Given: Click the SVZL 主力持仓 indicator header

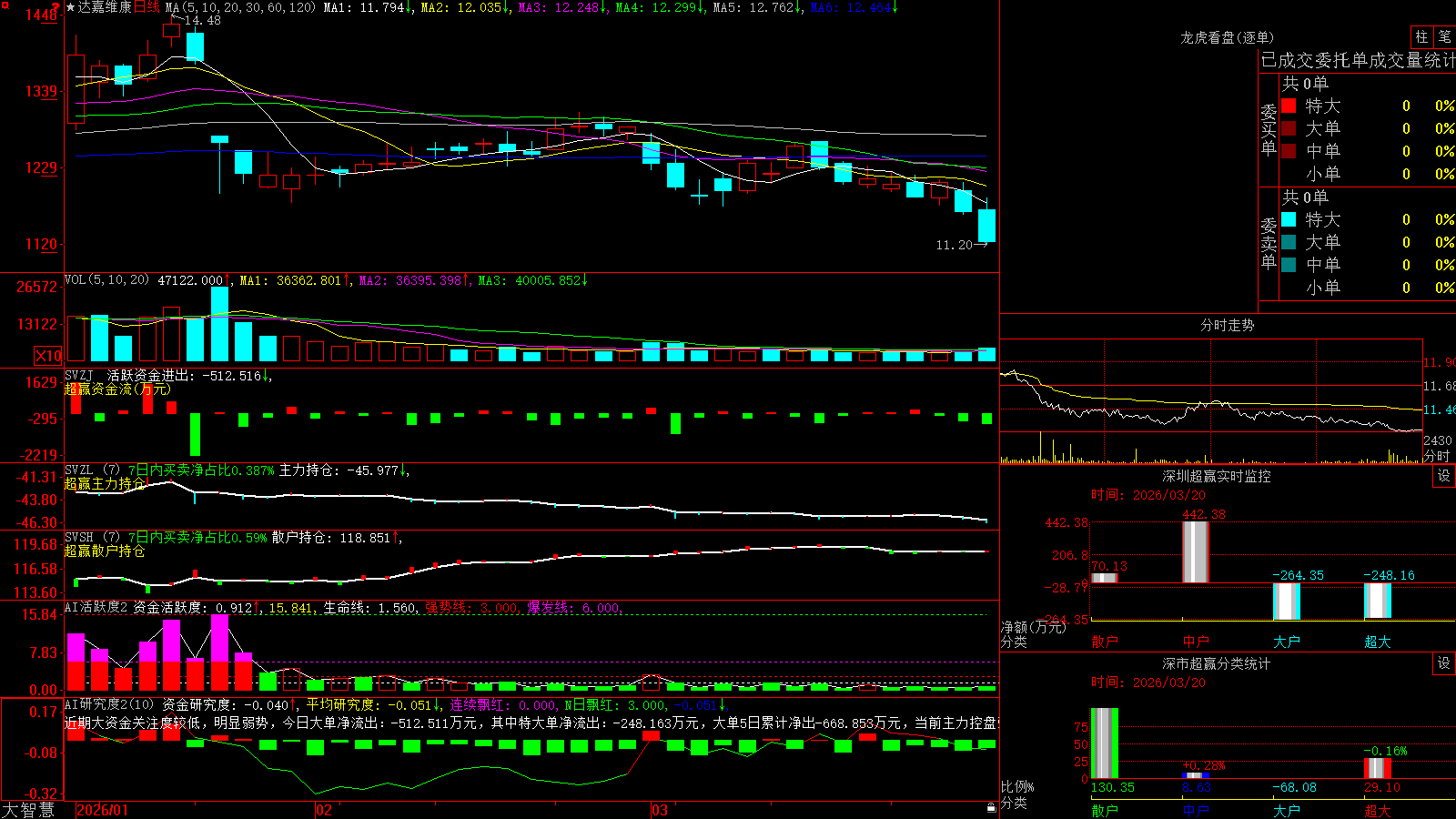Looking at the screenshot, I should (x=235, y=470).
